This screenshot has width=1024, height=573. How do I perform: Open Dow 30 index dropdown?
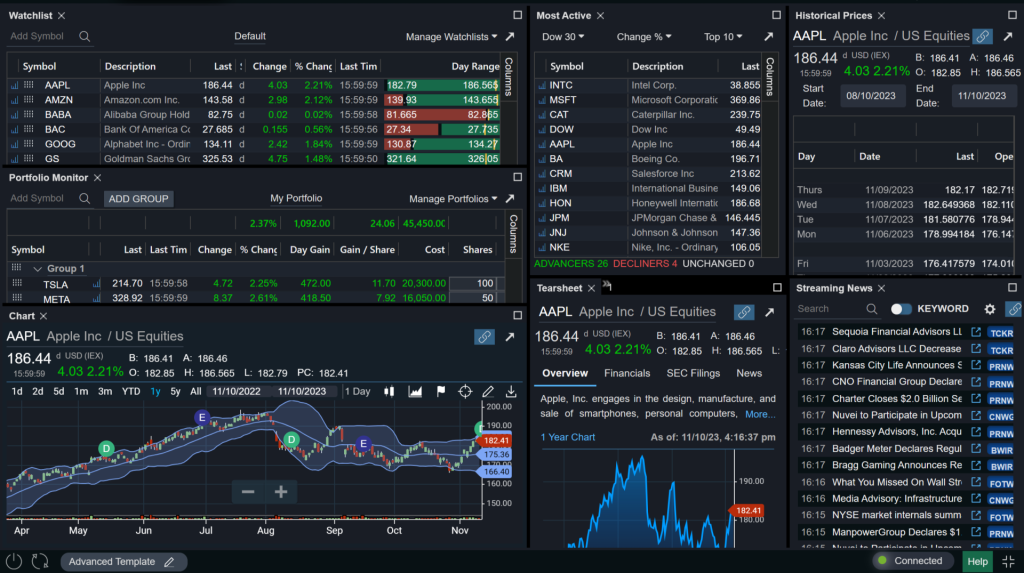tap(563, 37)
